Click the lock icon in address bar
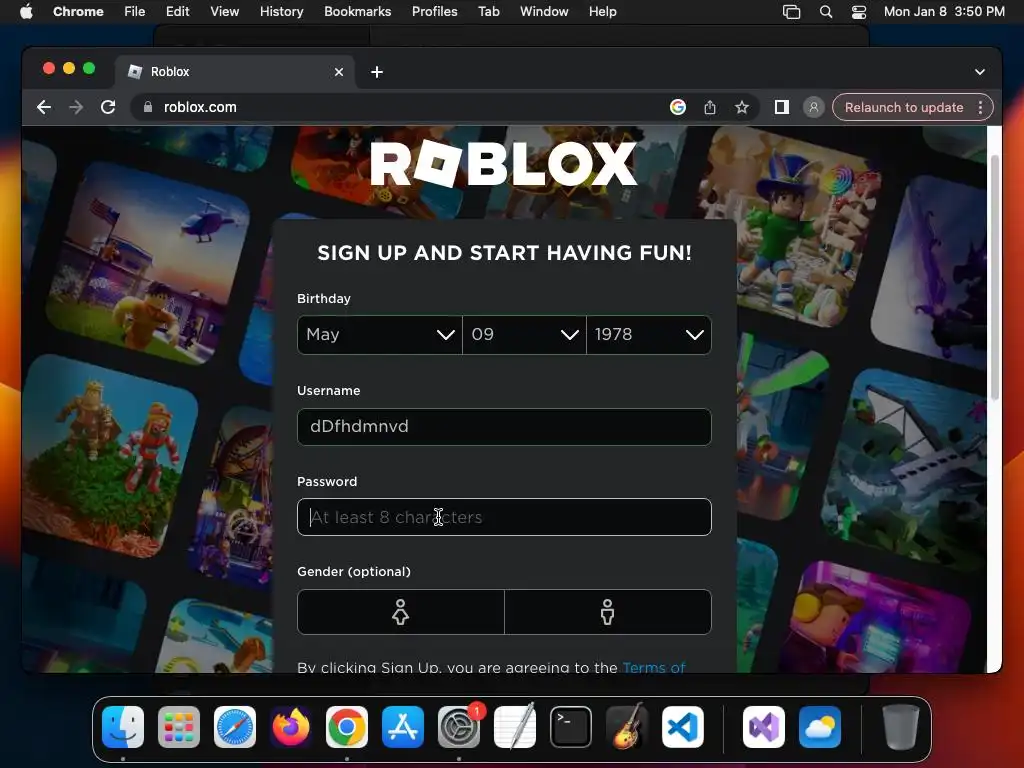1024x768 pixels. click(x=148, y=107)
